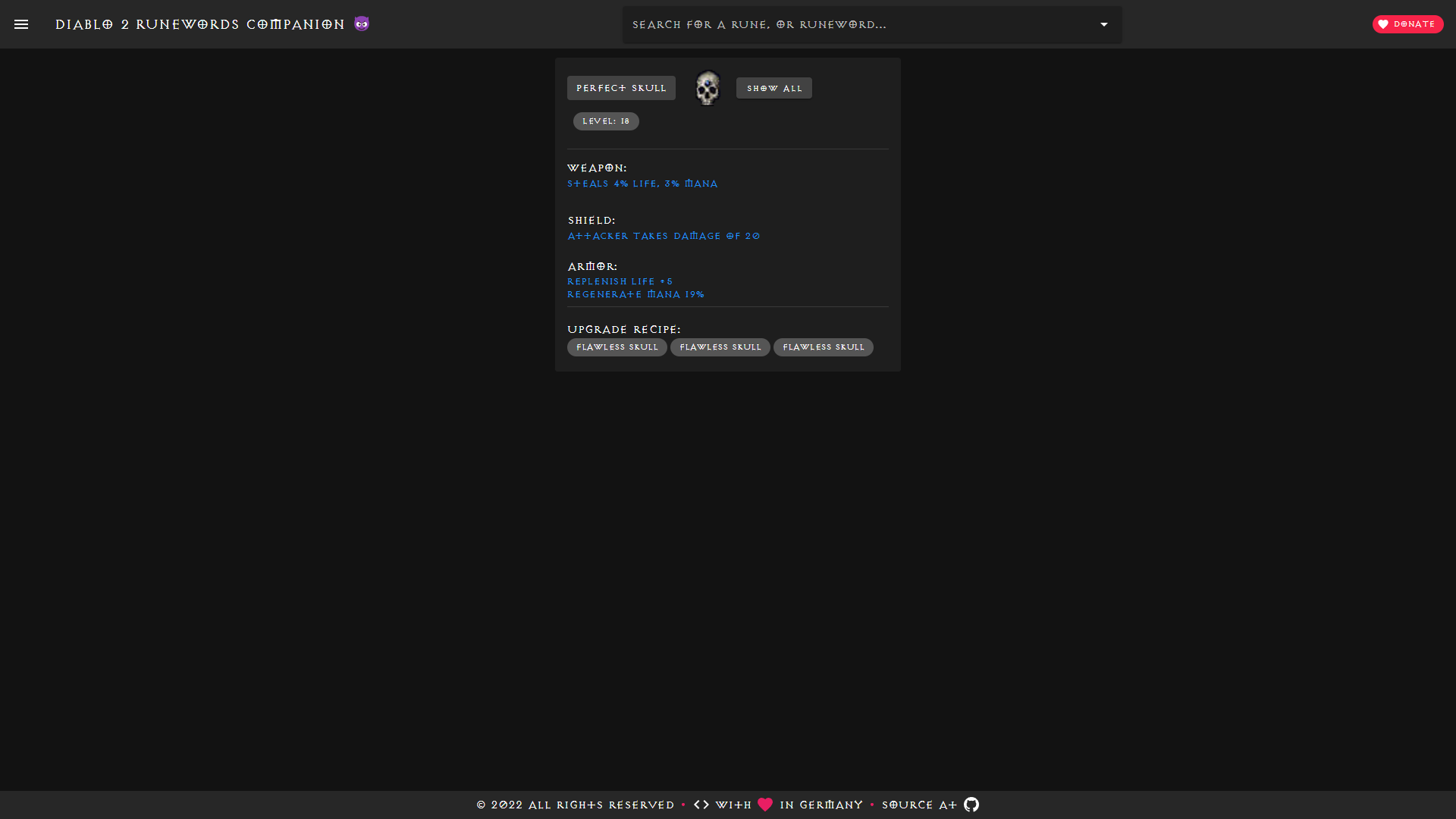Open the Diablo 2 Runewords Companion title
This screenshot has height=819, width=1456.
point(200,24)
